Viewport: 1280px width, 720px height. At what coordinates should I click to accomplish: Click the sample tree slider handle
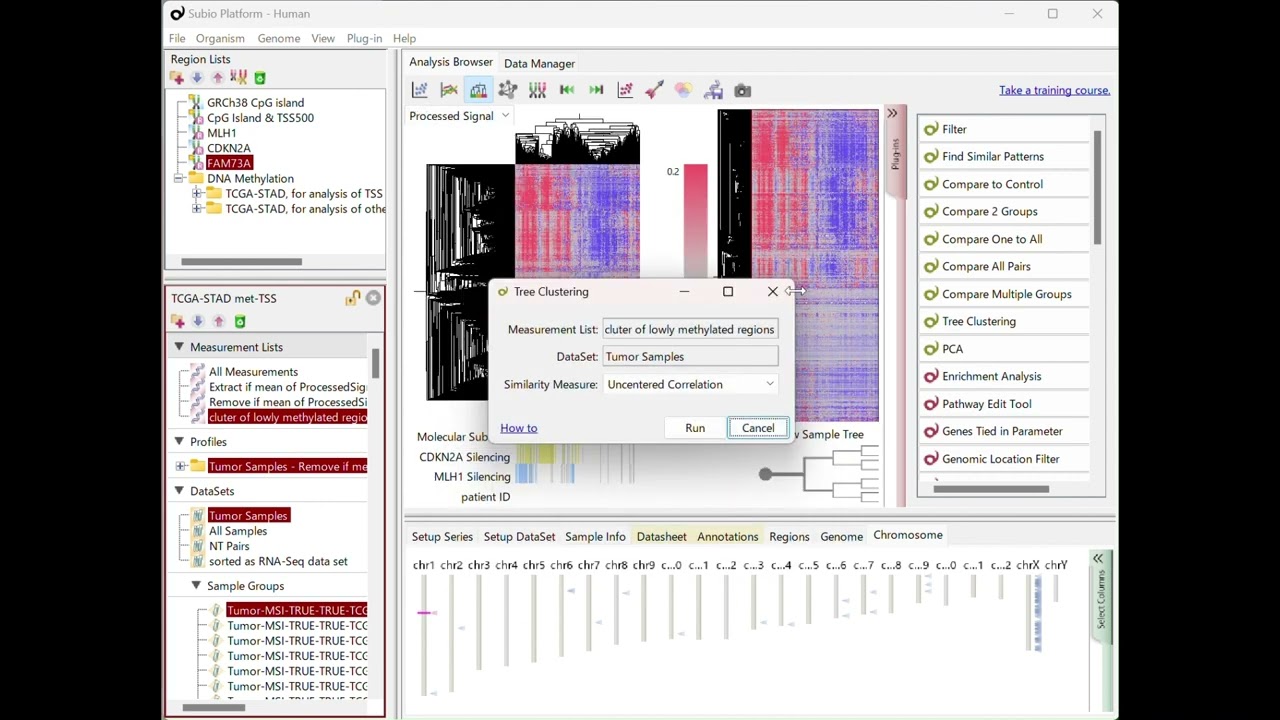(765, 475)
